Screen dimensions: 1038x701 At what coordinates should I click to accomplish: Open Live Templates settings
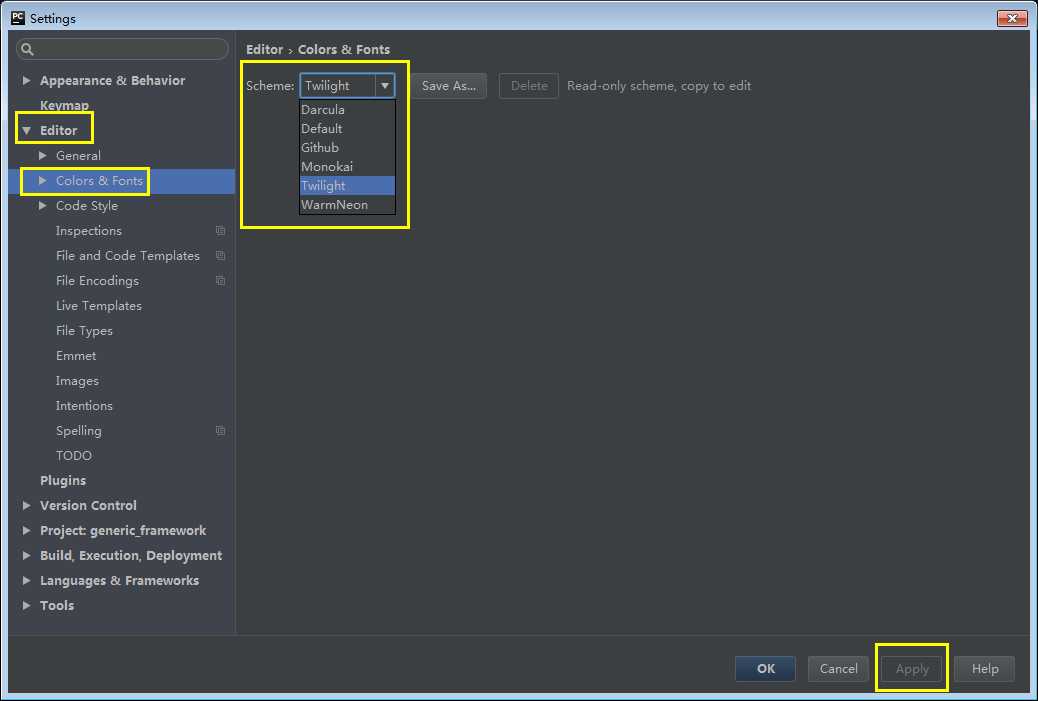tap(99, 306)
